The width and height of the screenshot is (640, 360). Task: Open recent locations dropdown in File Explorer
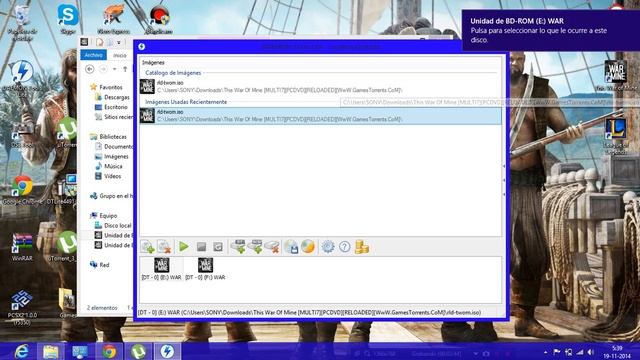114,69
